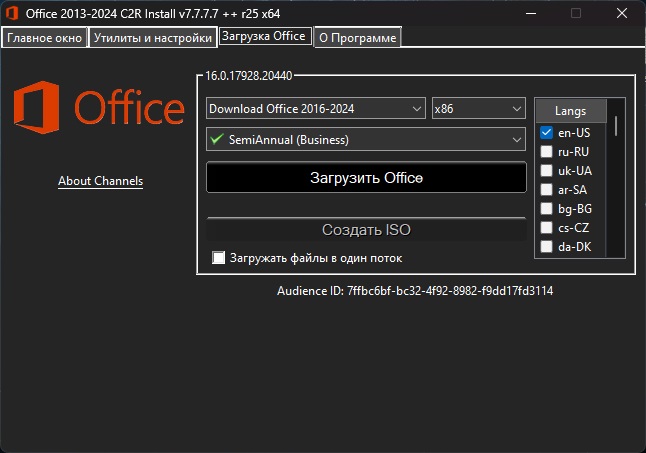
Task: Expand the Download Office 2016-2024 dropdown
Action: click(x=316, y=108)
